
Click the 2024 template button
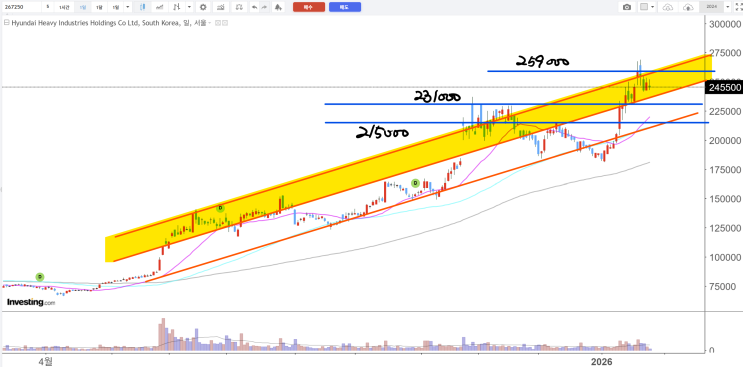click(x=712, y=7)
